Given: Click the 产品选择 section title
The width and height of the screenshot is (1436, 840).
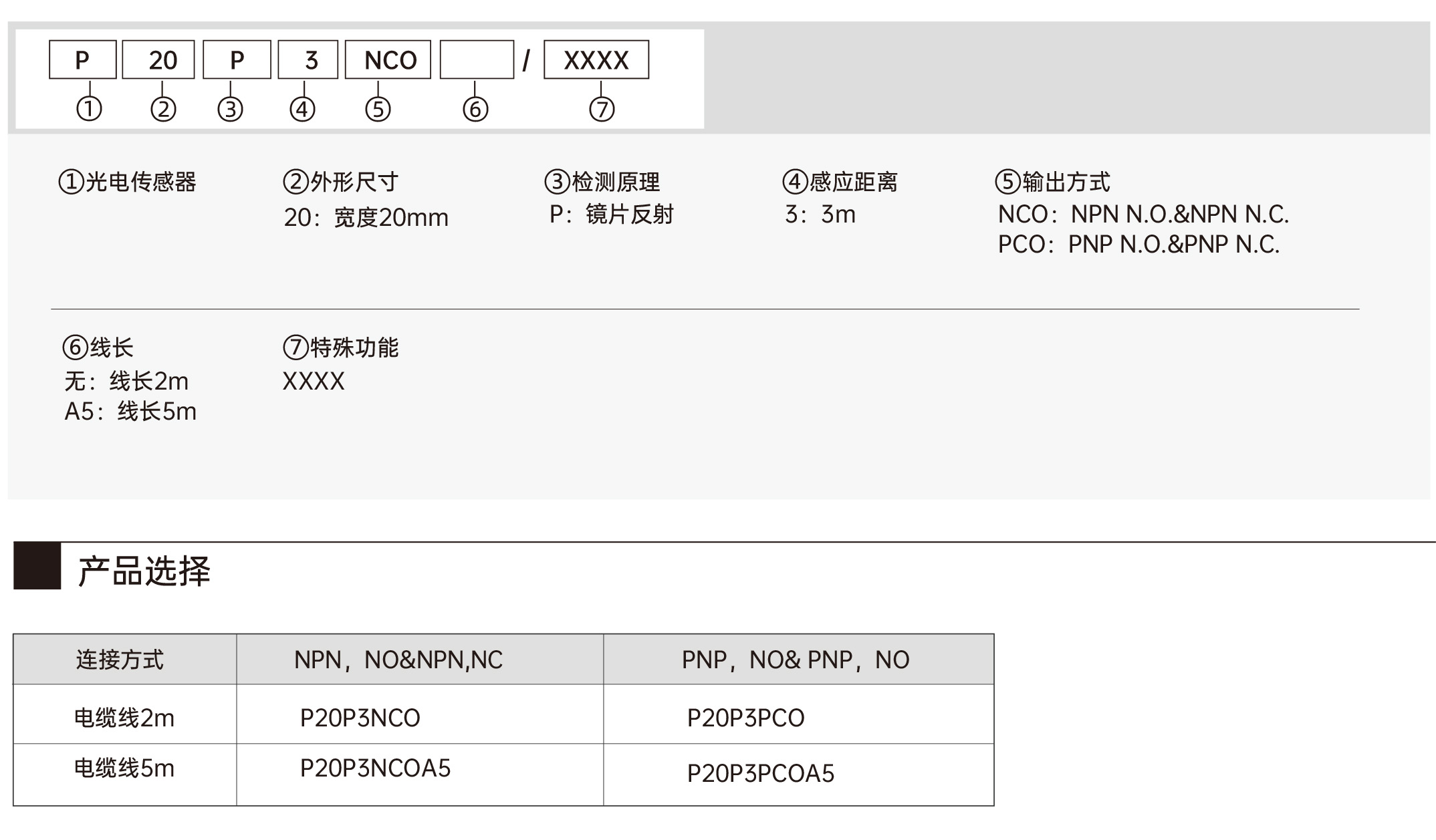Looking at the screenshot, I should point(144,571).
